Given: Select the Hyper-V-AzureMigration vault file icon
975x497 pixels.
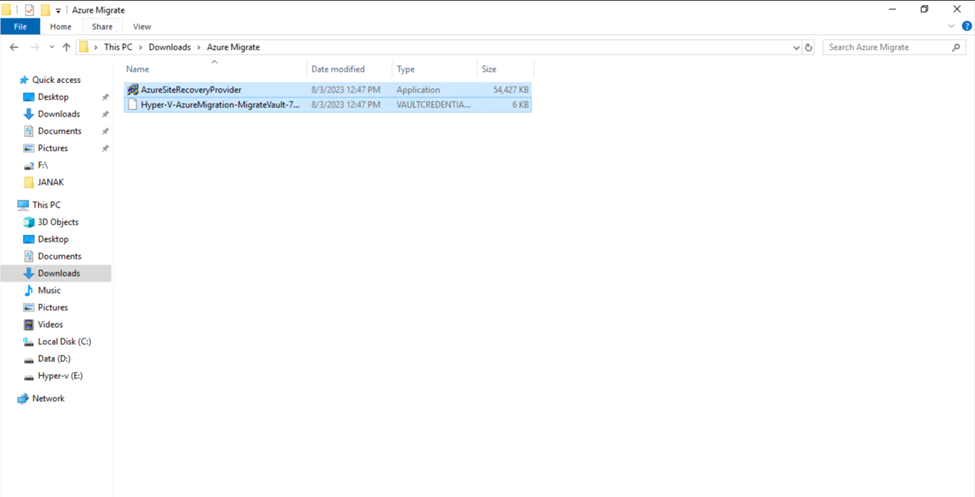Looking at the screenshot, I should pyautogui.click(x=132, y=105).
